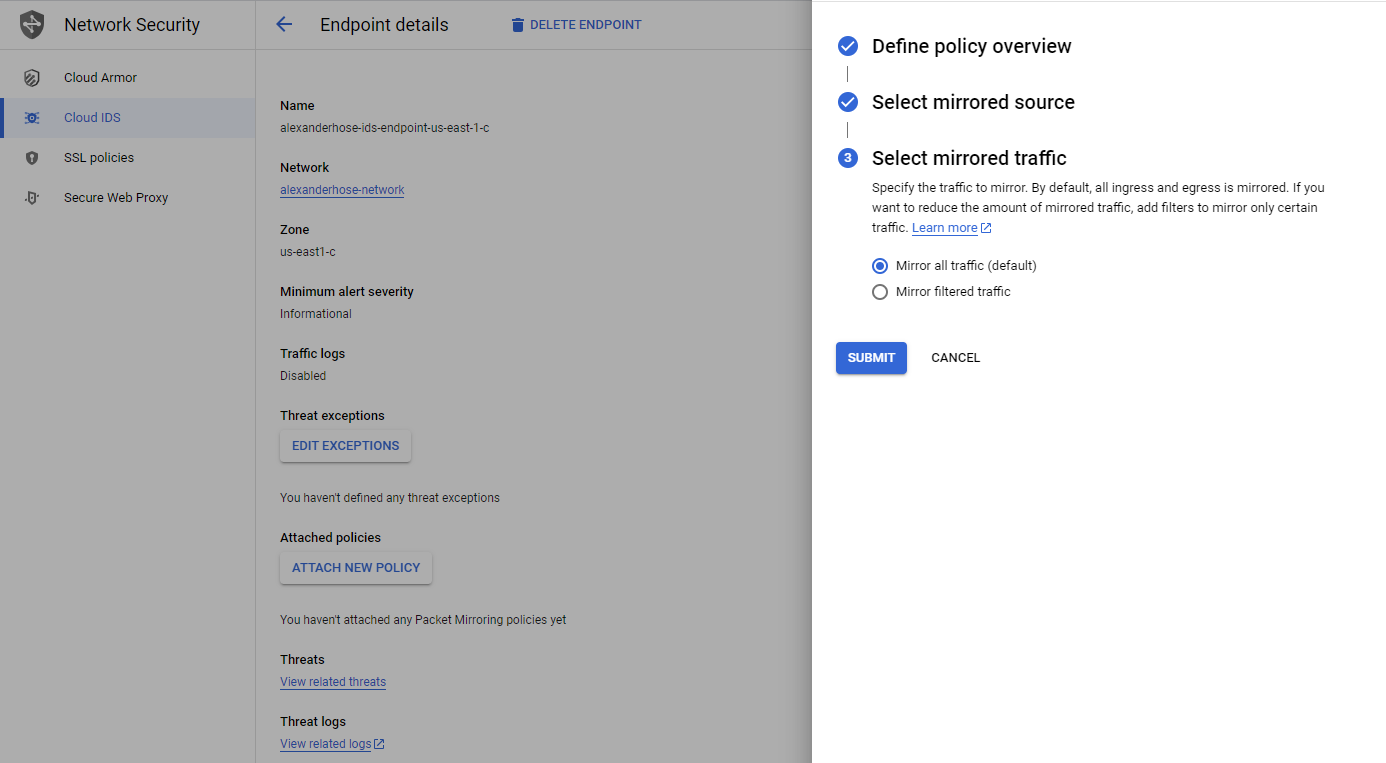
Task: Click the Network Security shield logo
Action: coord(32,25)
